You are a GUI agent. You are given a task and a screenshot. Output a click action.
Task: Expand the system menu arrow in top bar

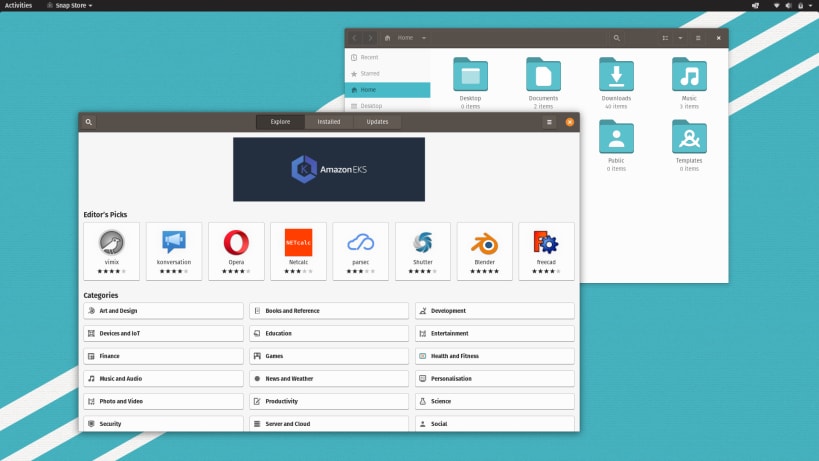point(810,5)
